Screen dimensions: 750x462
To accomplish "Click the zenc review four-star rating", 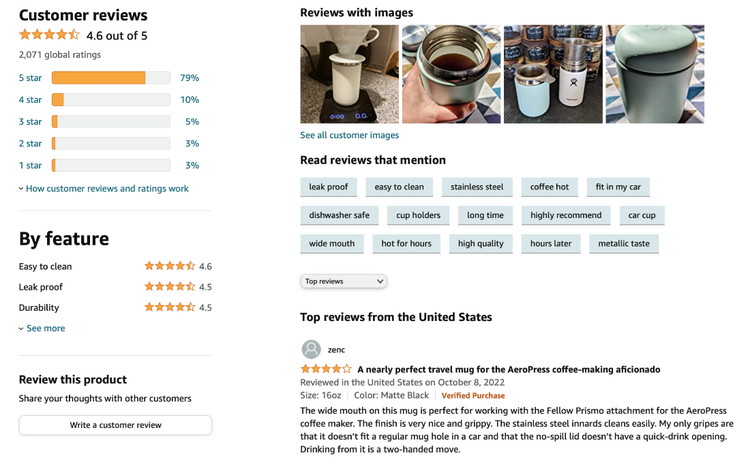I will pyautogui.click(x=325, y=369).
